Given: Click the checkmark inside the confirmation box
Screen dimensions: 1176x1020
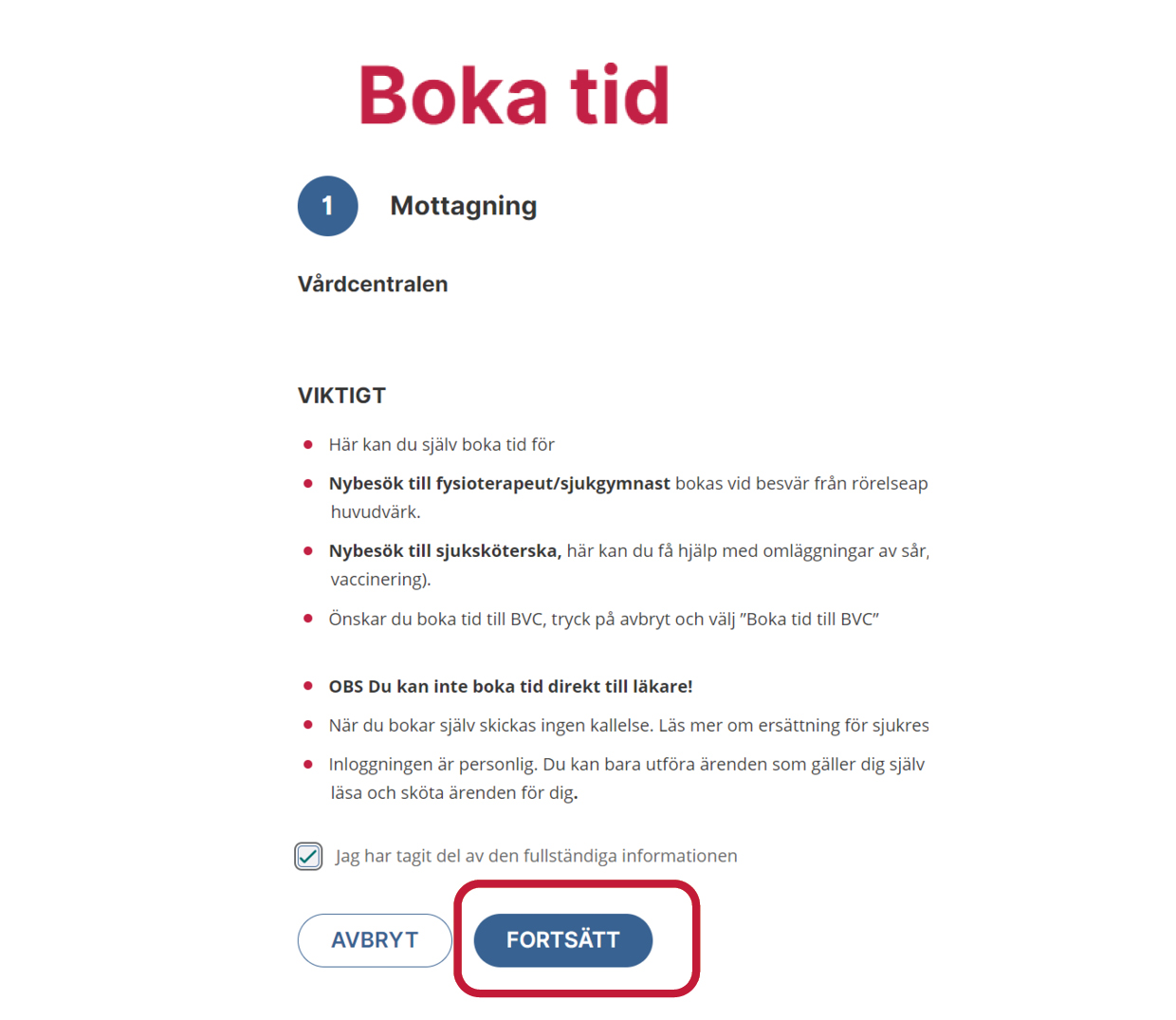Looking at the screenshot, I should tap(308, 855).
